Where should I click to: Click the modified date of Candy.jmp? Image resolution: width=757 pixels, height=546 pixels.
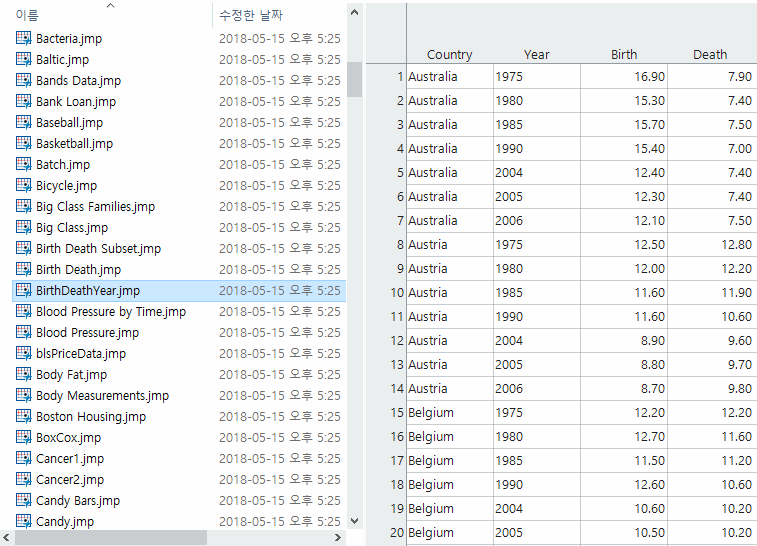[280, 521]
